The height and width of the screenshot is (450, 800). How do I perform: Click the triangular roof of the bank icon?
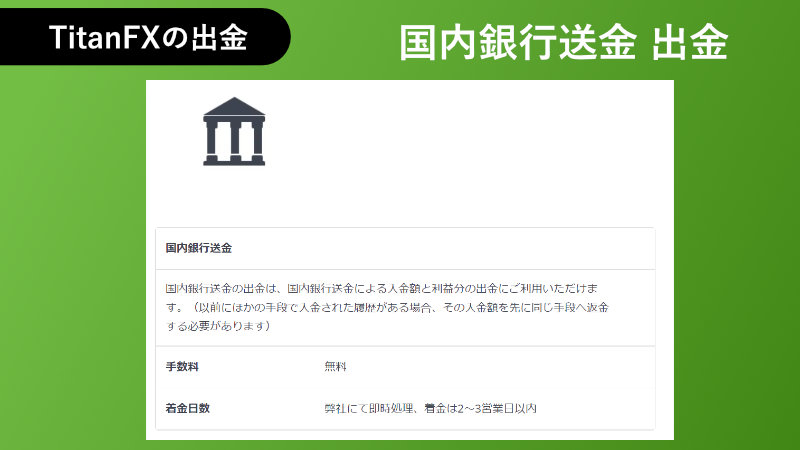234,107
